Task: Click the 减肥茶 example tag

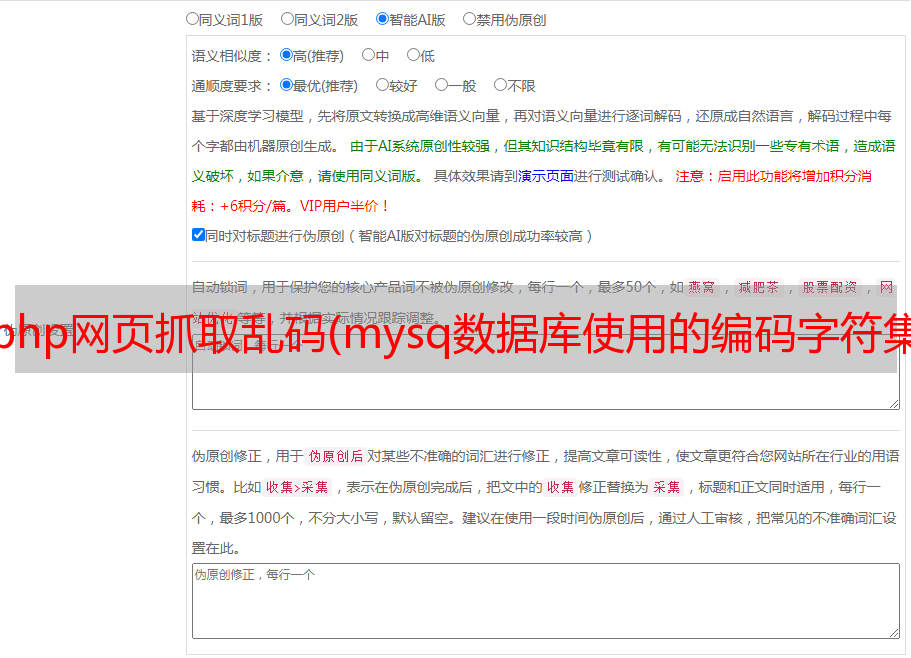Action: point(758,287)
